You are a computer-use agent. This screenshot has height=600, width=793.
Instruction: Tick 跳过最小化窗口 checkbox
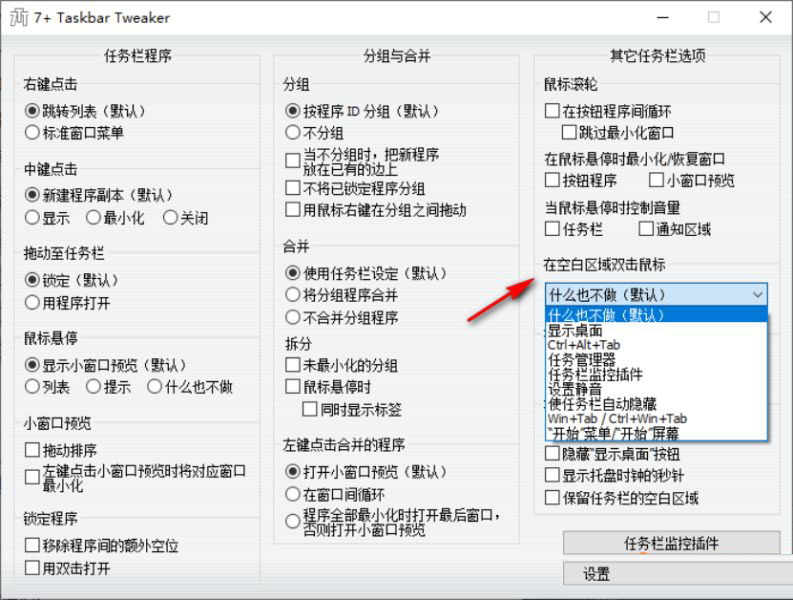[x=569, y=133]
